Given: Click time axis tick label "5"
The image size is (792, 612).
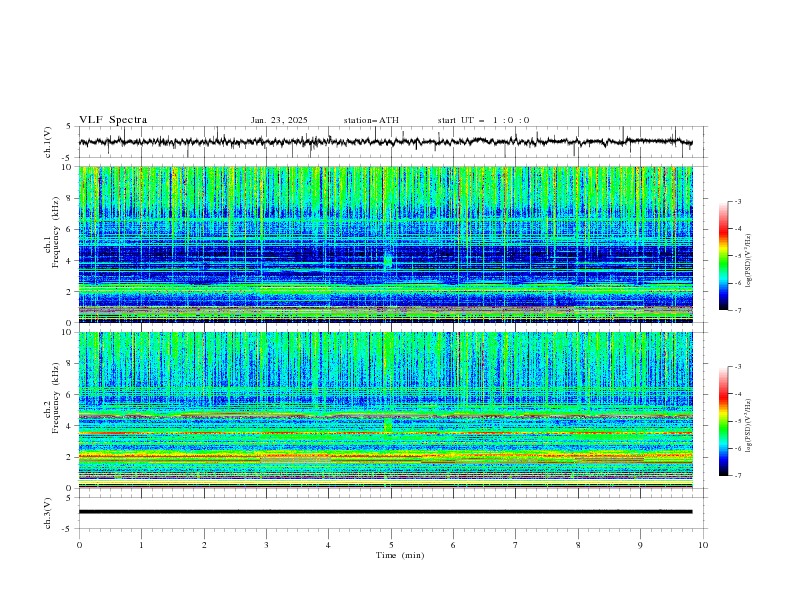Looking at the screenshot, I should click(x=391, y=545).
